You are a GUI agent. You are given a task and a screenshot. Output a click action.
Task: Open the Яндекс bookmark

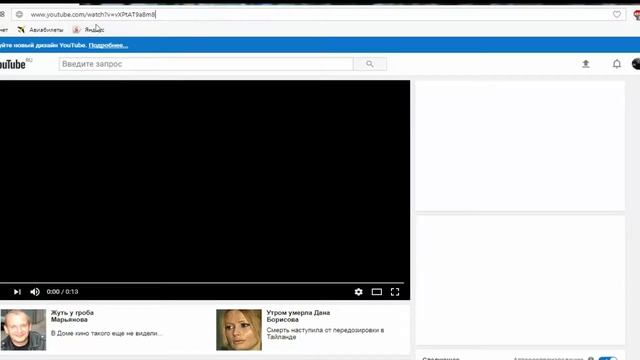[89, 30]
